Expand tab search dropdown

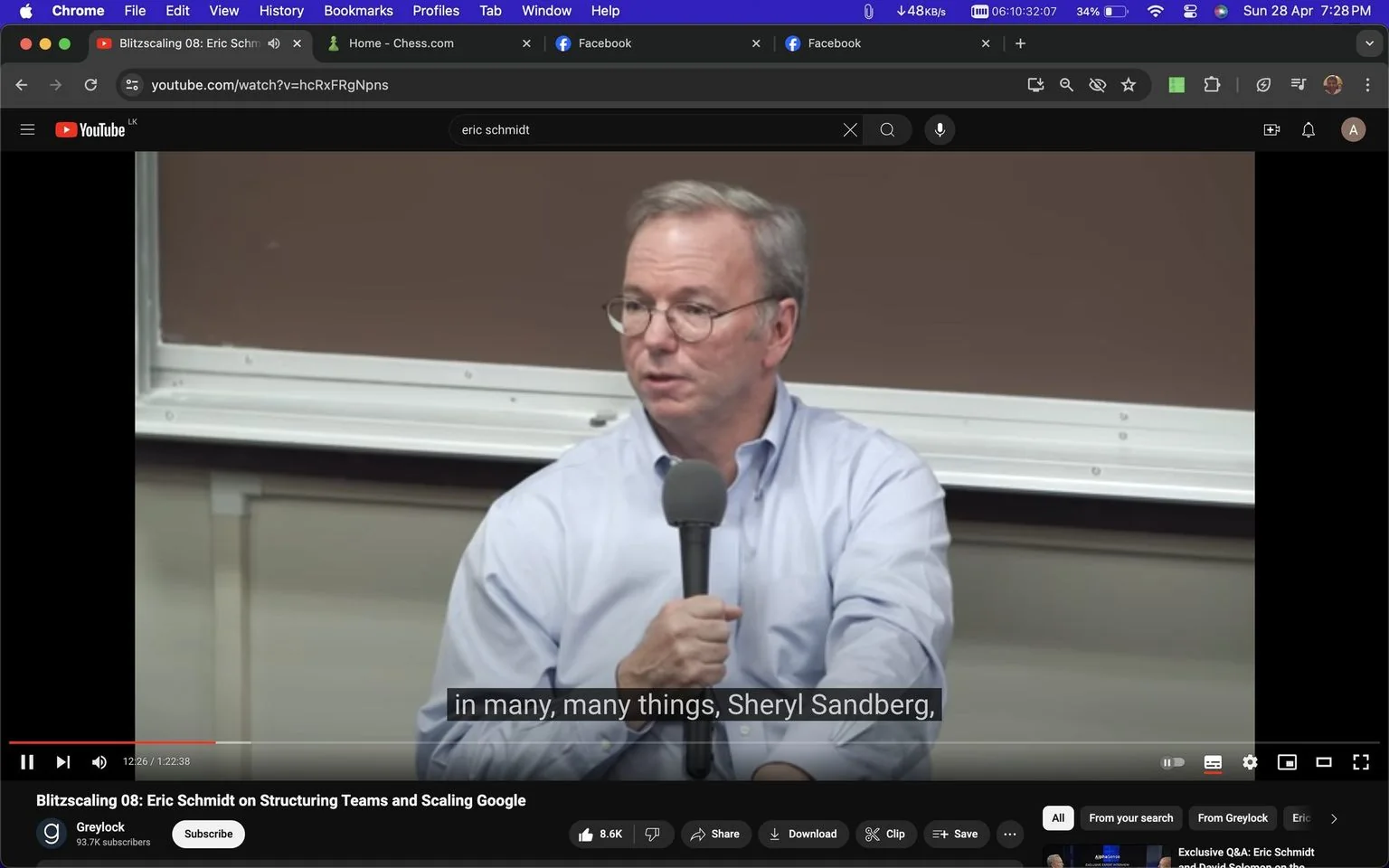(1369, 43)
